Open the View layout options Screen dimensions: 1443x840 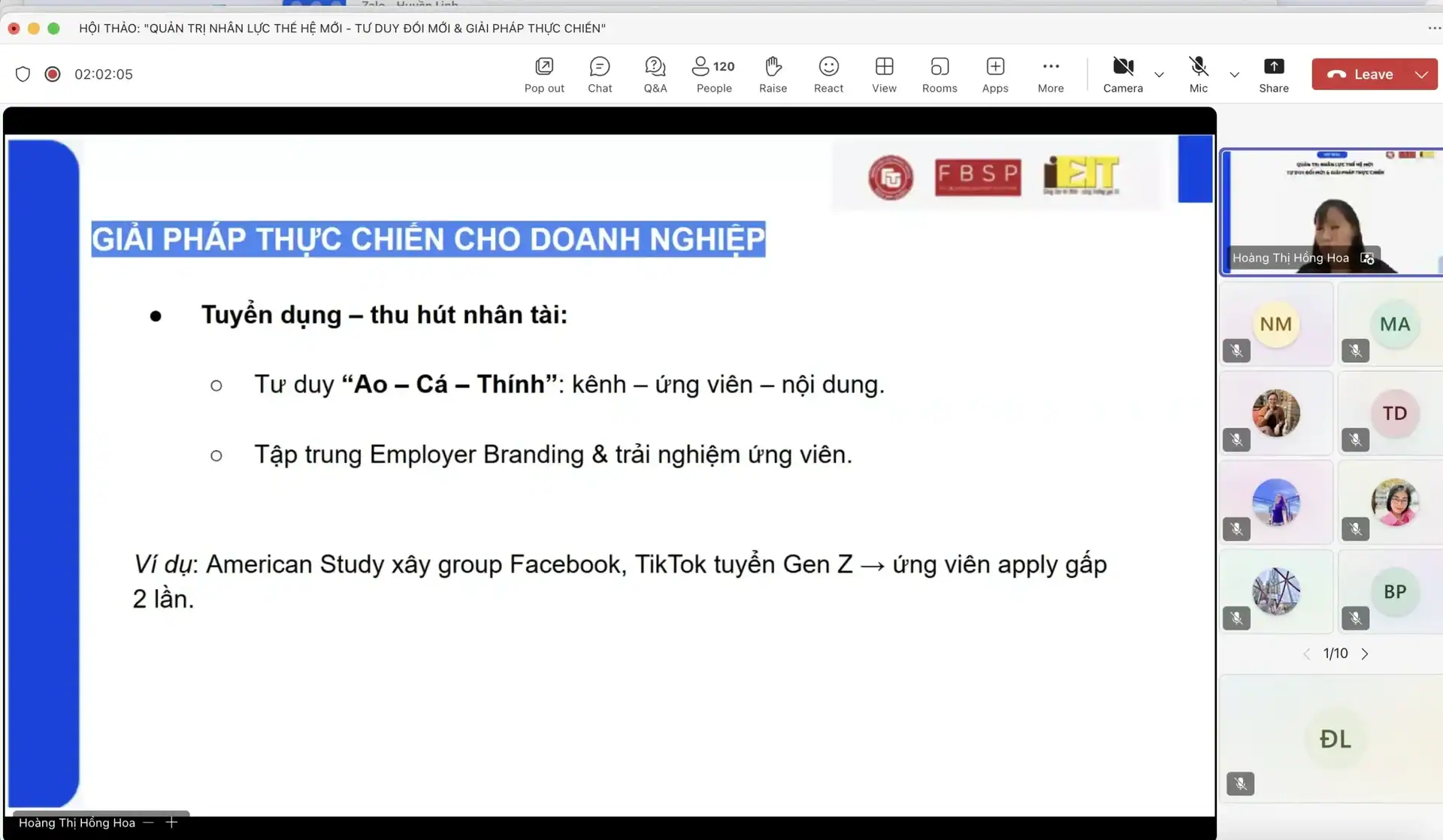click(884, 74)
